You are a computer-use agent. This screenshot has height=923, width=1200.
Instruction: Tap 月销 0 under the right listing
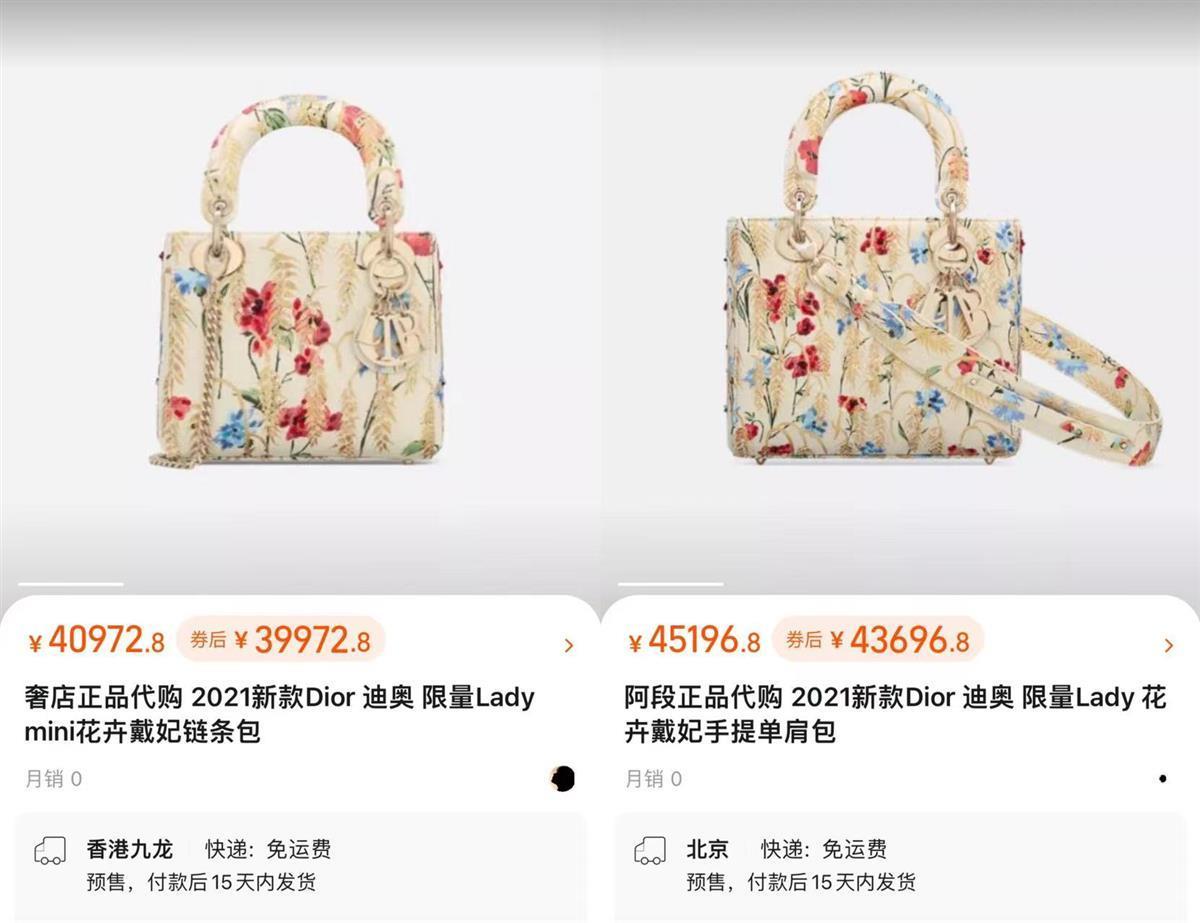click(x=653, y=779)
